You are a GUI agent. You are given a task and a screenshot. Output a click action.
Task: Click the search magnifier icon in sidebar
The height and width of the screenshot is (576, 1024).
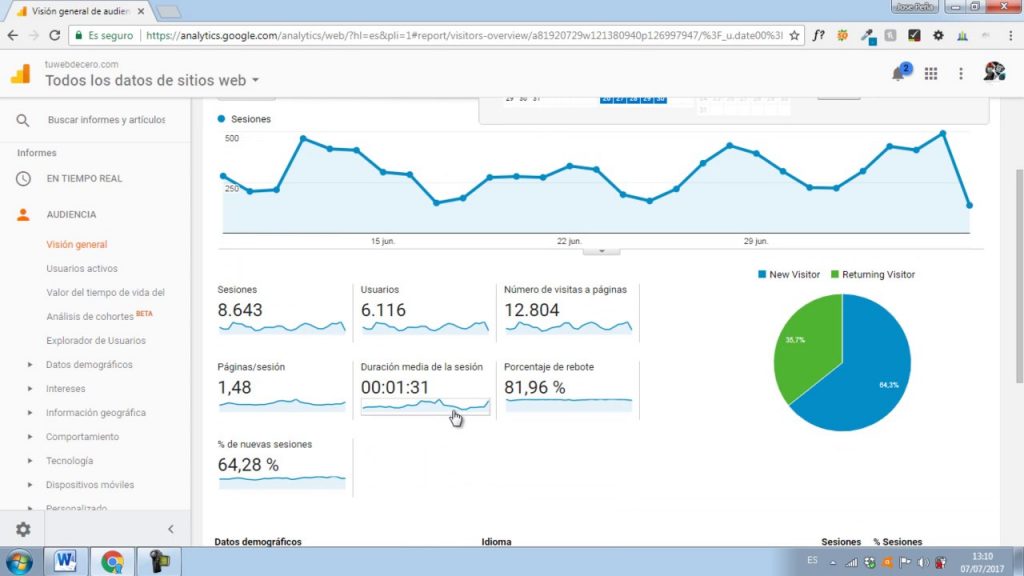(23, 120)
